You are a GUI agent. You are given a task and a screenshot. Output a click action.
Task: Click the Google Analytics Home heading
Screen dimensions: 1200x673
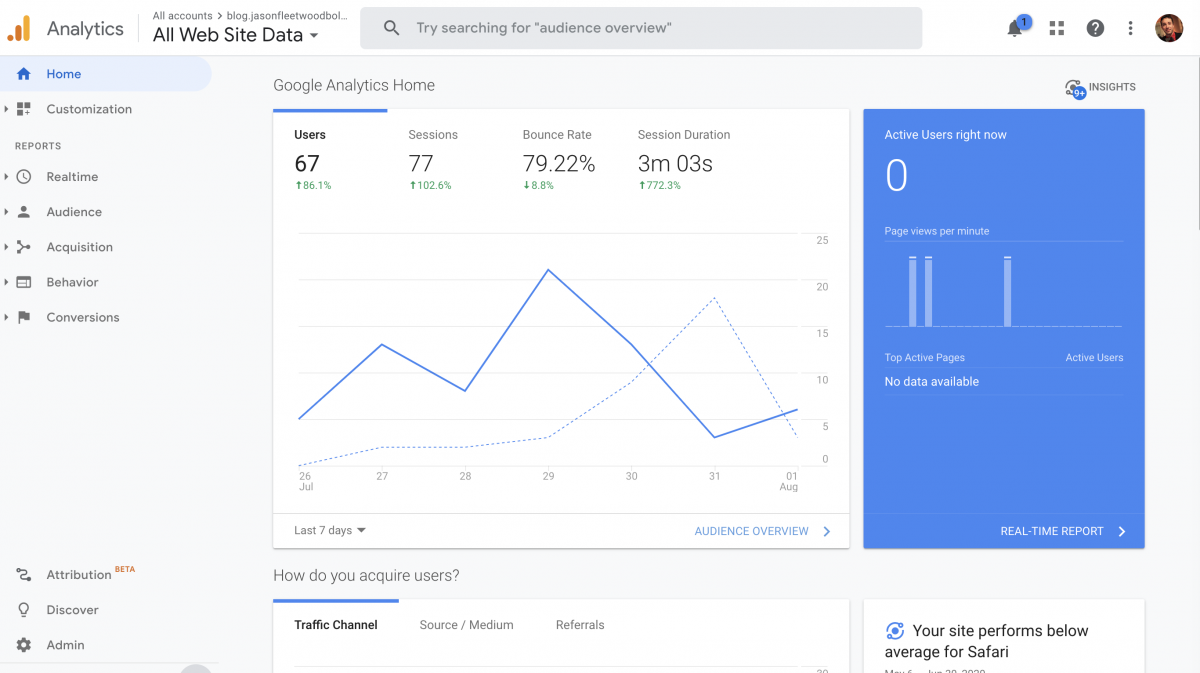pos(354,85)
